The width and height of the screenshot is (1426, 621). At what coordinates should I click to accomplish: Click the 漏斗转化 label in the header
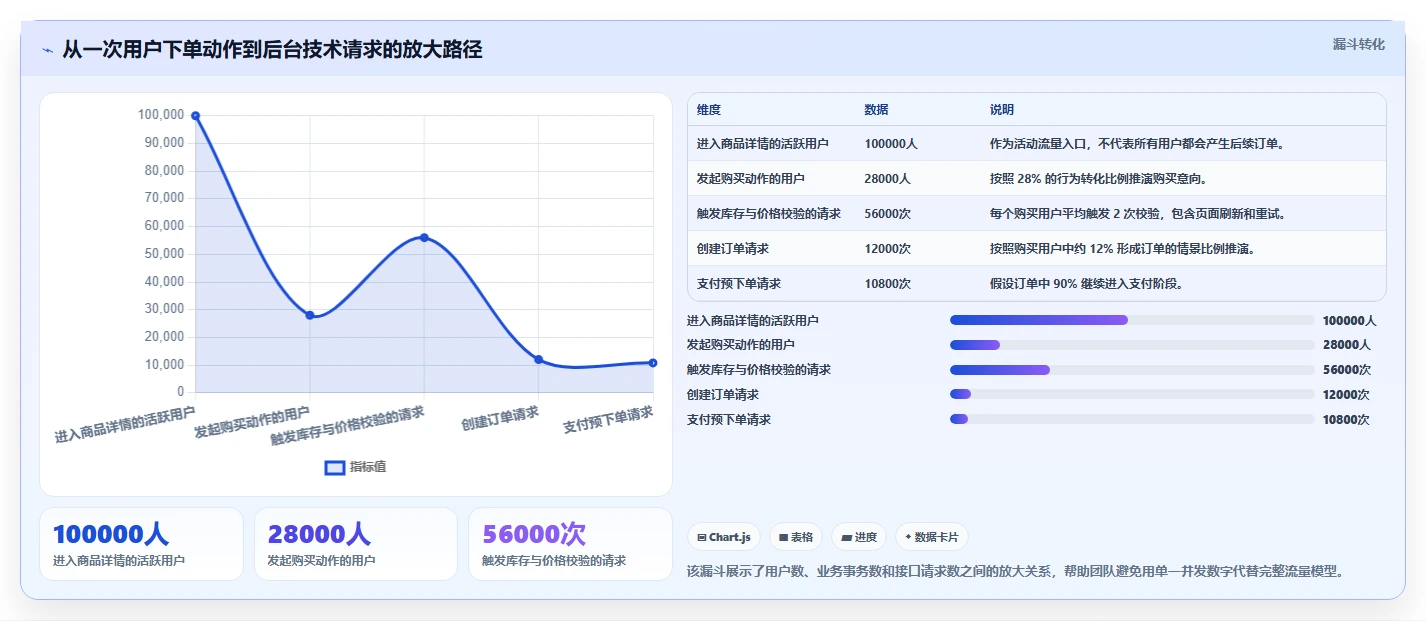click(x=1359, y=44)
